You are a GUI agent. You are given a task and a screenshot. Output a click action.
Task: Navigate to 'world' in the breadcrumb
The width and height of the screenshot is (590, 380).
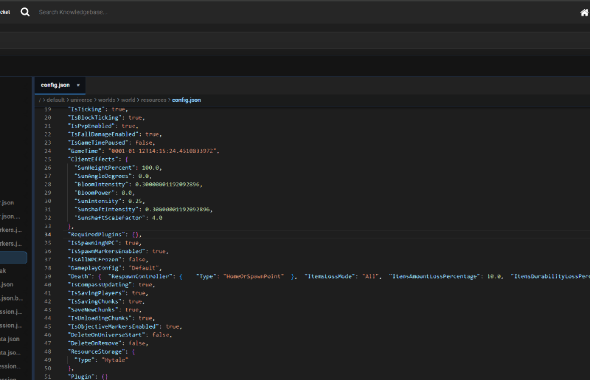pyautogui.click(x=128, y=100)
